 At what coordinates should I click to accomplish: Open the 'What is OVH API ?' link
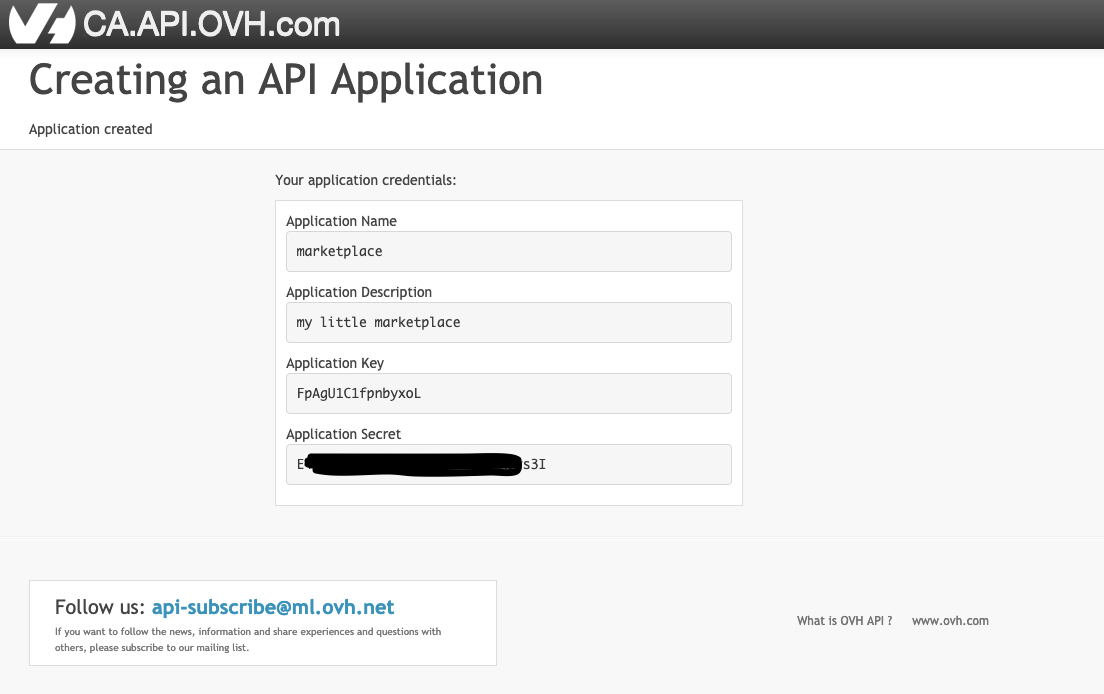(844, 621)
